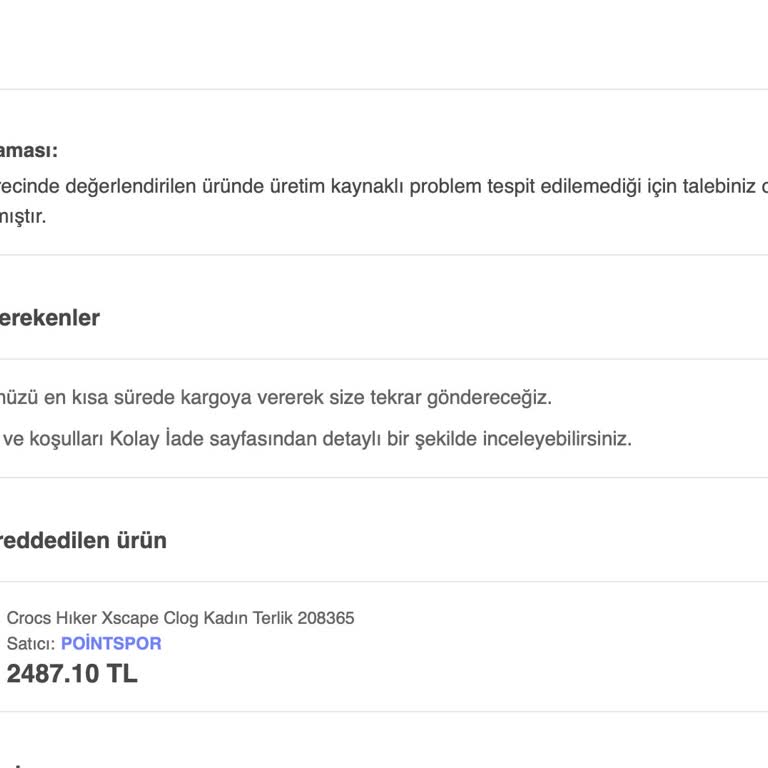Click the price 2487.10 TL
The image size is (768, 768).
click(72, 673)
